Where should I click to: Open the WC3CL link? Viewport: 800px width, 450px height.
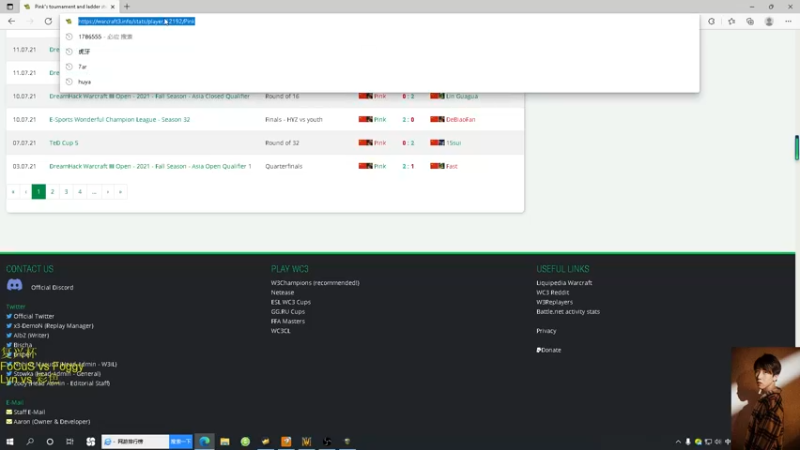point(281,331)
